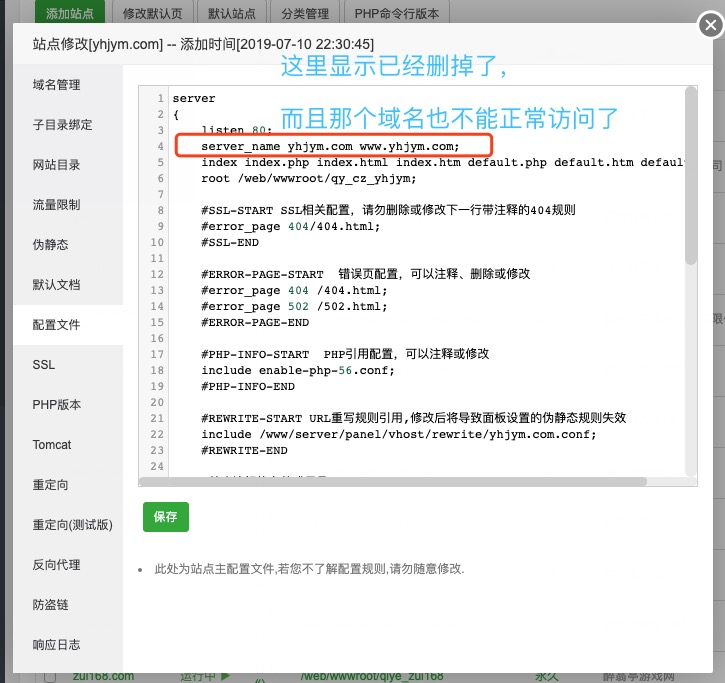The height and width of the screenshot is (683, 725).
Task: Open the 伪静态 section
Action: 50,245
